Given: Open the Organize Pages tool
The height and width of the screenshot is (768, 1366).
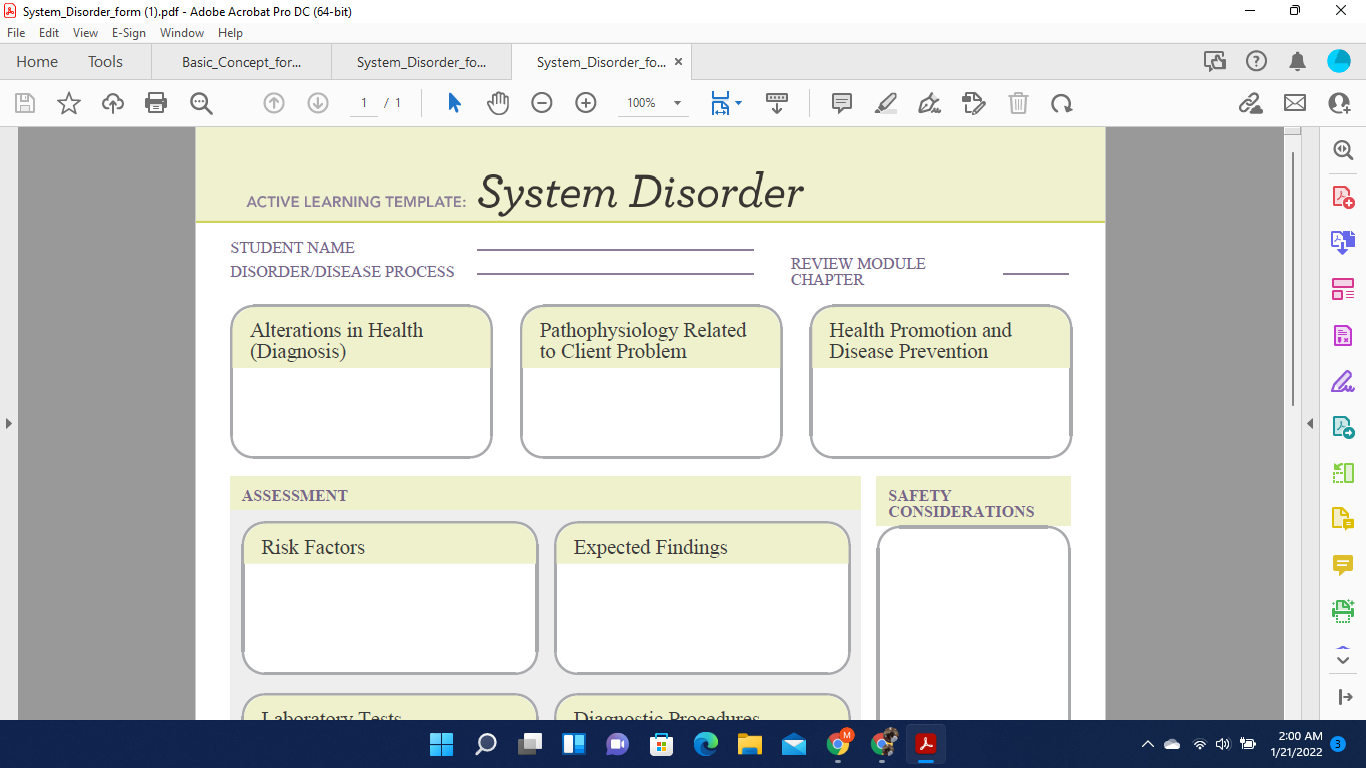Looking at the screenshot, I should [1342, 290].
